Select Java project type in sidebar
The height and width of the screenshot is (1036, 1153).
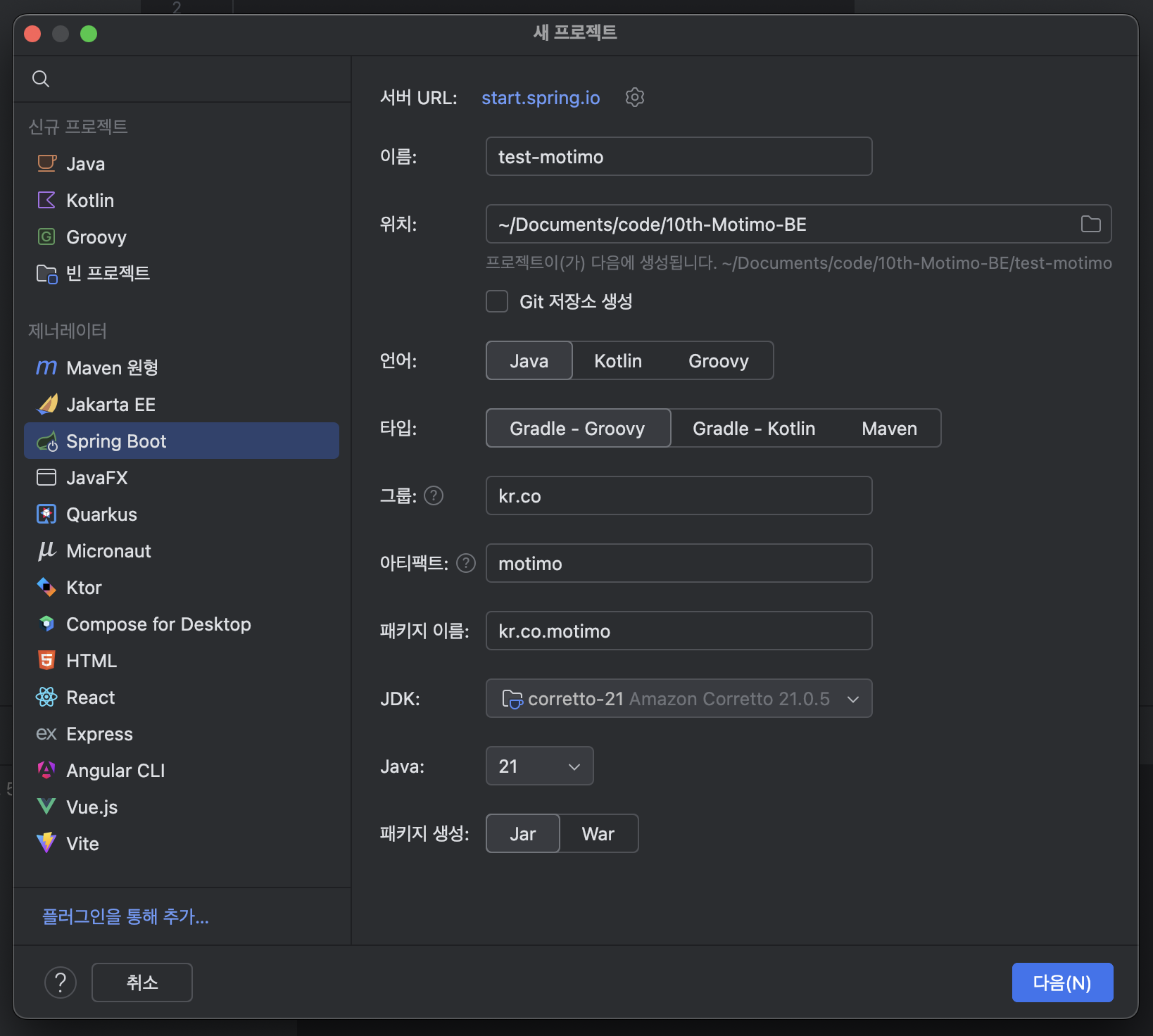click(x=182, y=163)
